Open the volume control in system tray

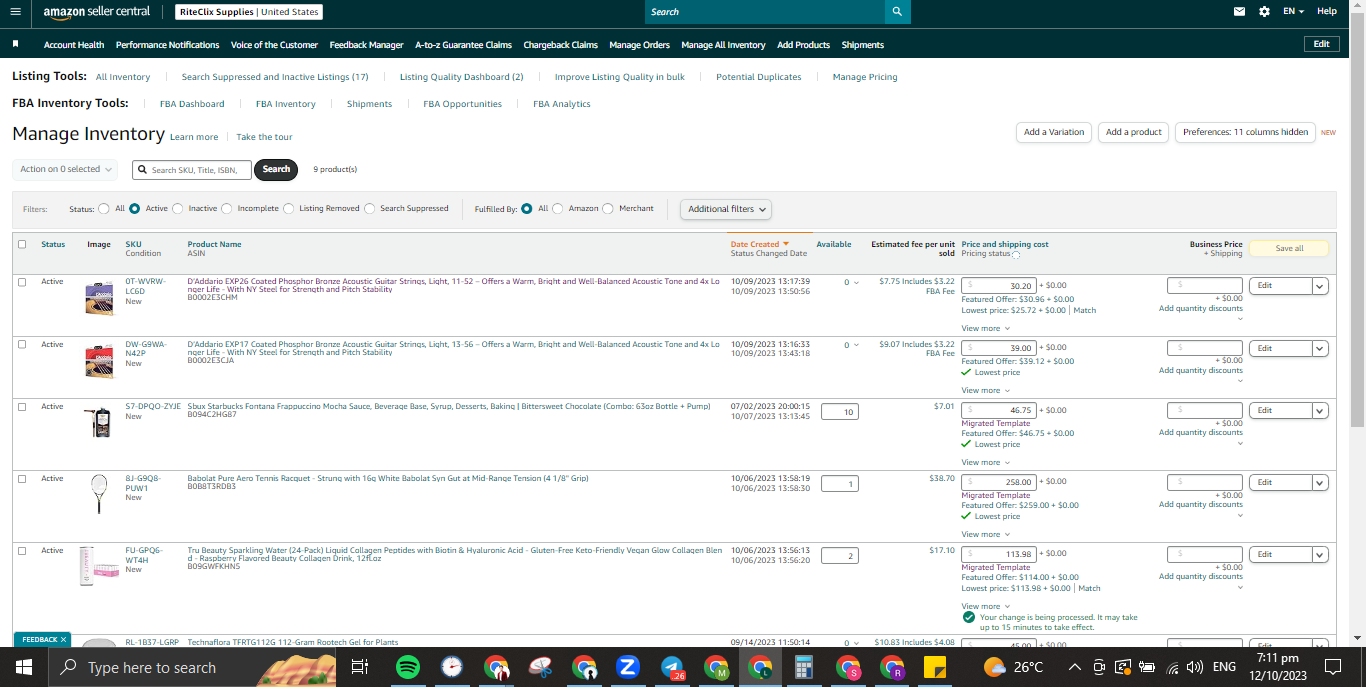click(1194, 667)
